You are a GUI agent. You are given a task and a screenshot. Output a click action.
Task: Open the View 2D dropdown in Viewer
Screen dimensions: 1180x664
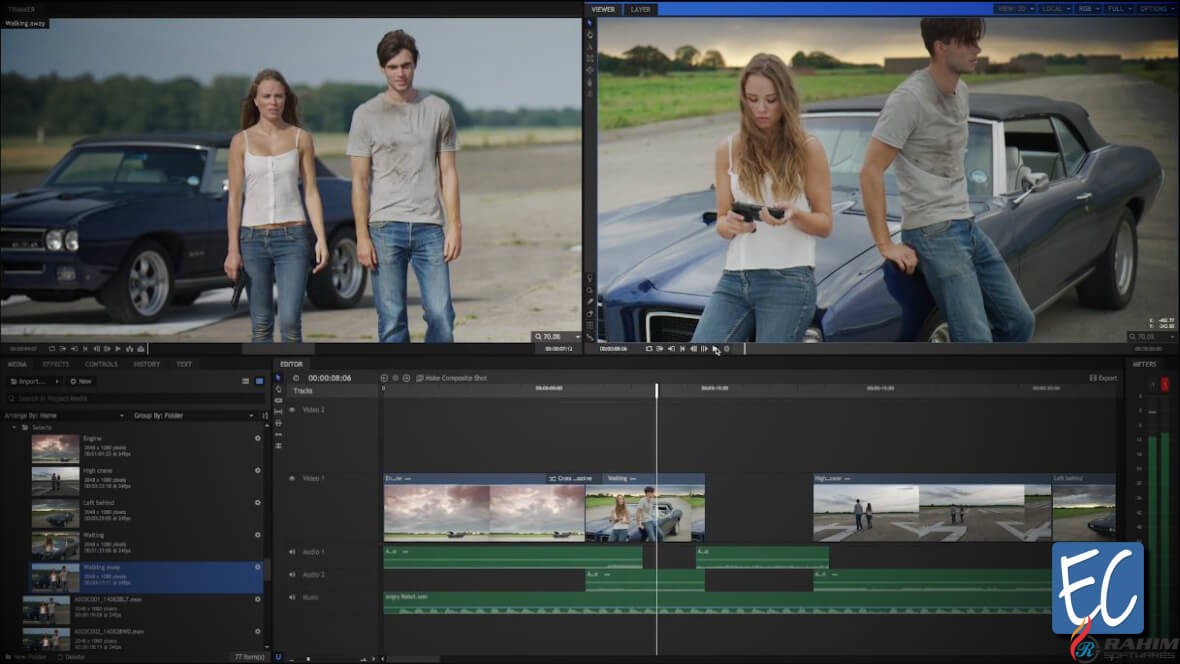click(x=1014, y=9)
